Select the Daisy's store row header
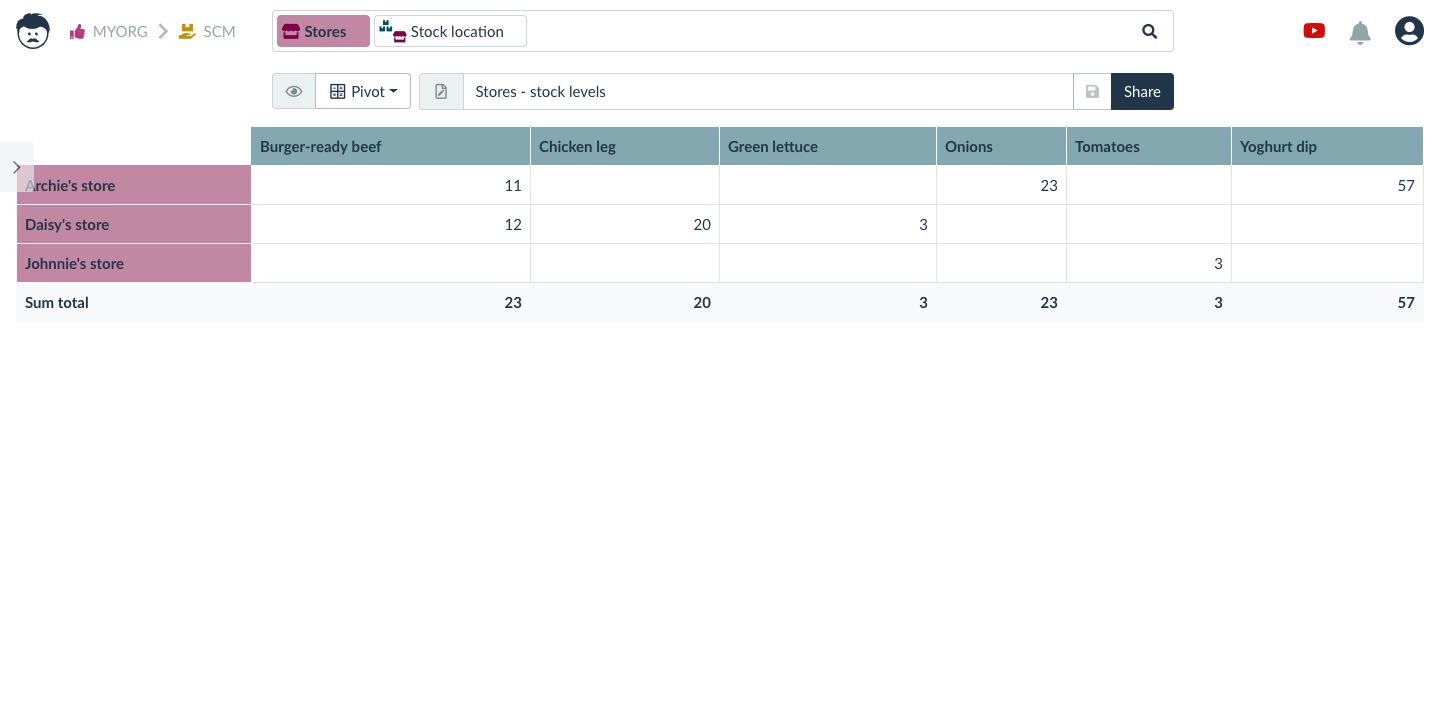The image size is (1439, 707). (134, 224)
